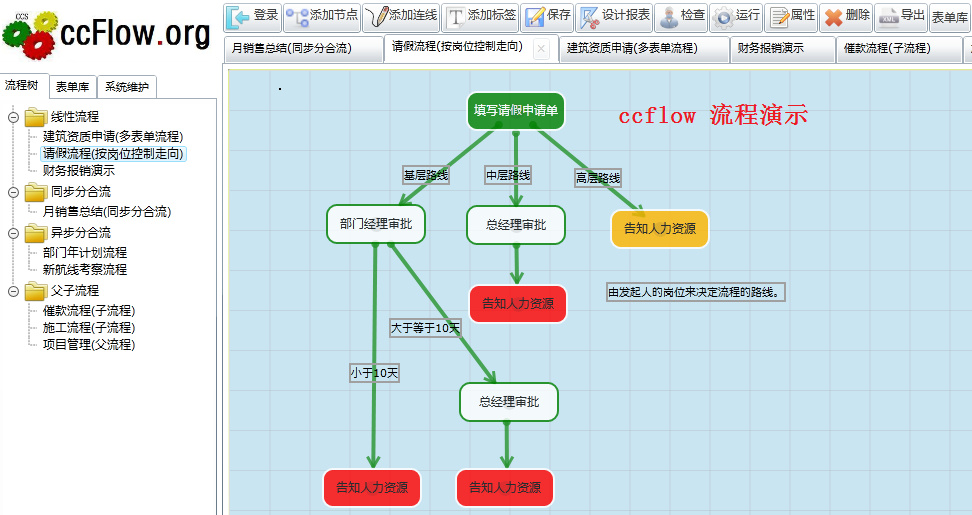Open the 催款流程(子流程) document tab
The width and height of the screenshot is (972, 515).
(x=898, y=48)
